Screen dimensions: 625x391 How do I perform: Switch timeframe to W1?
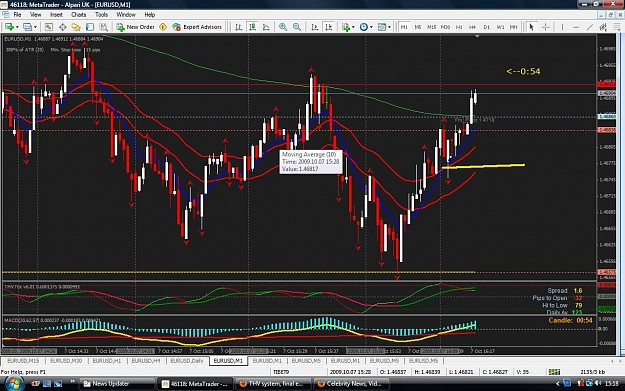coord(500,27)
